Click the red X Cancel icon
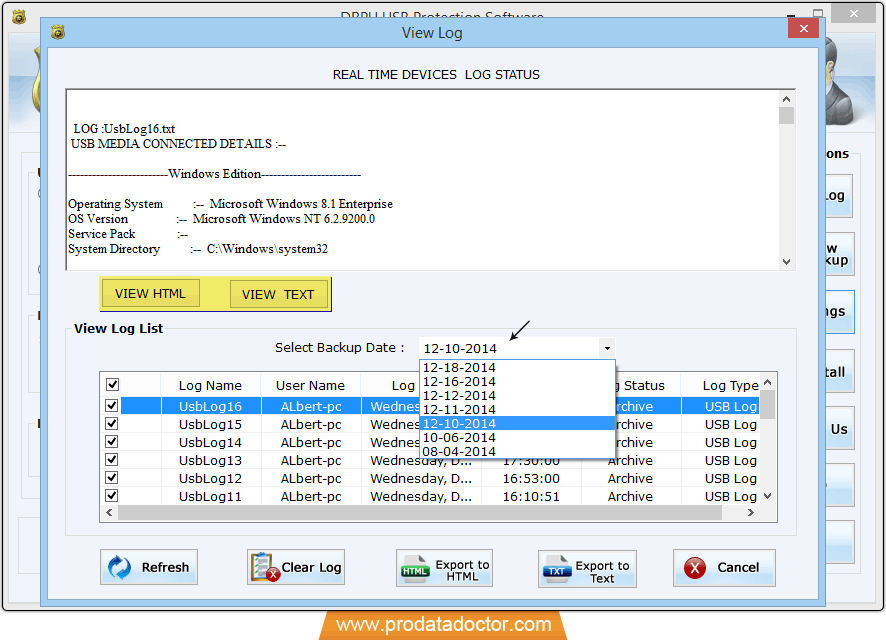 695,567
